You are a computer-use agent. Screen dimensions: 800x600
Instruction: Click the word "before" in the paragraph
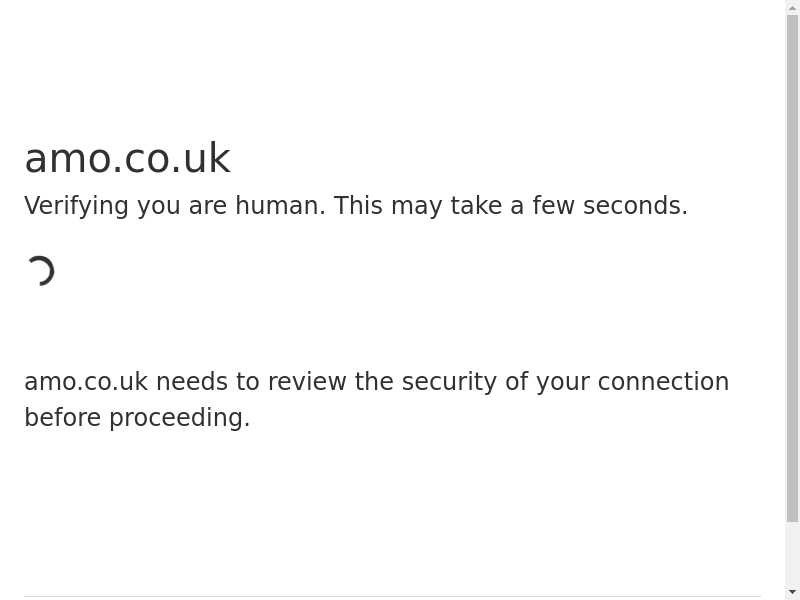(62, 418)
